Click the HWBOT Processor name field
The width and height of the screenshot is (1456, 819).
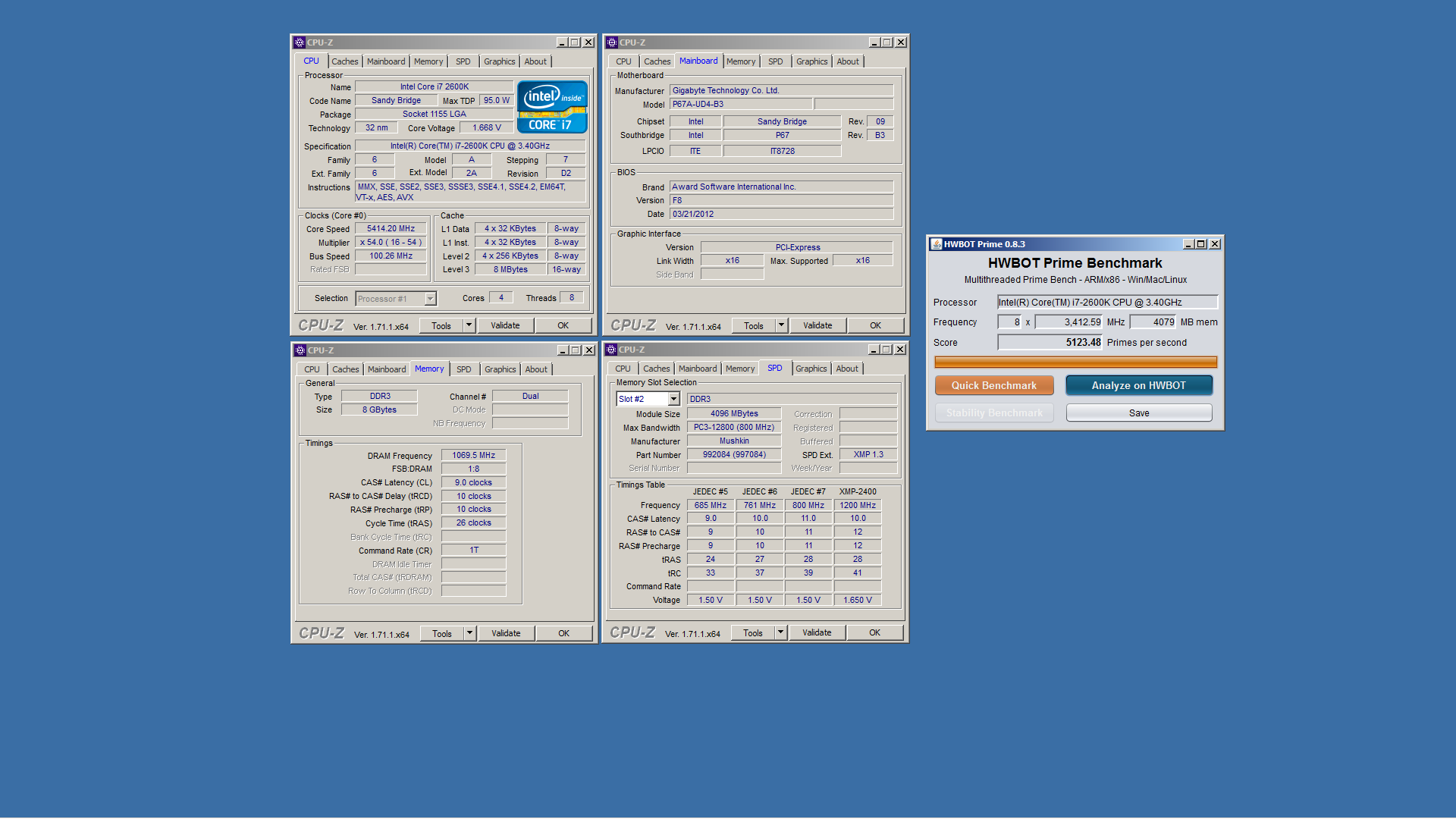pos(1107,302)
